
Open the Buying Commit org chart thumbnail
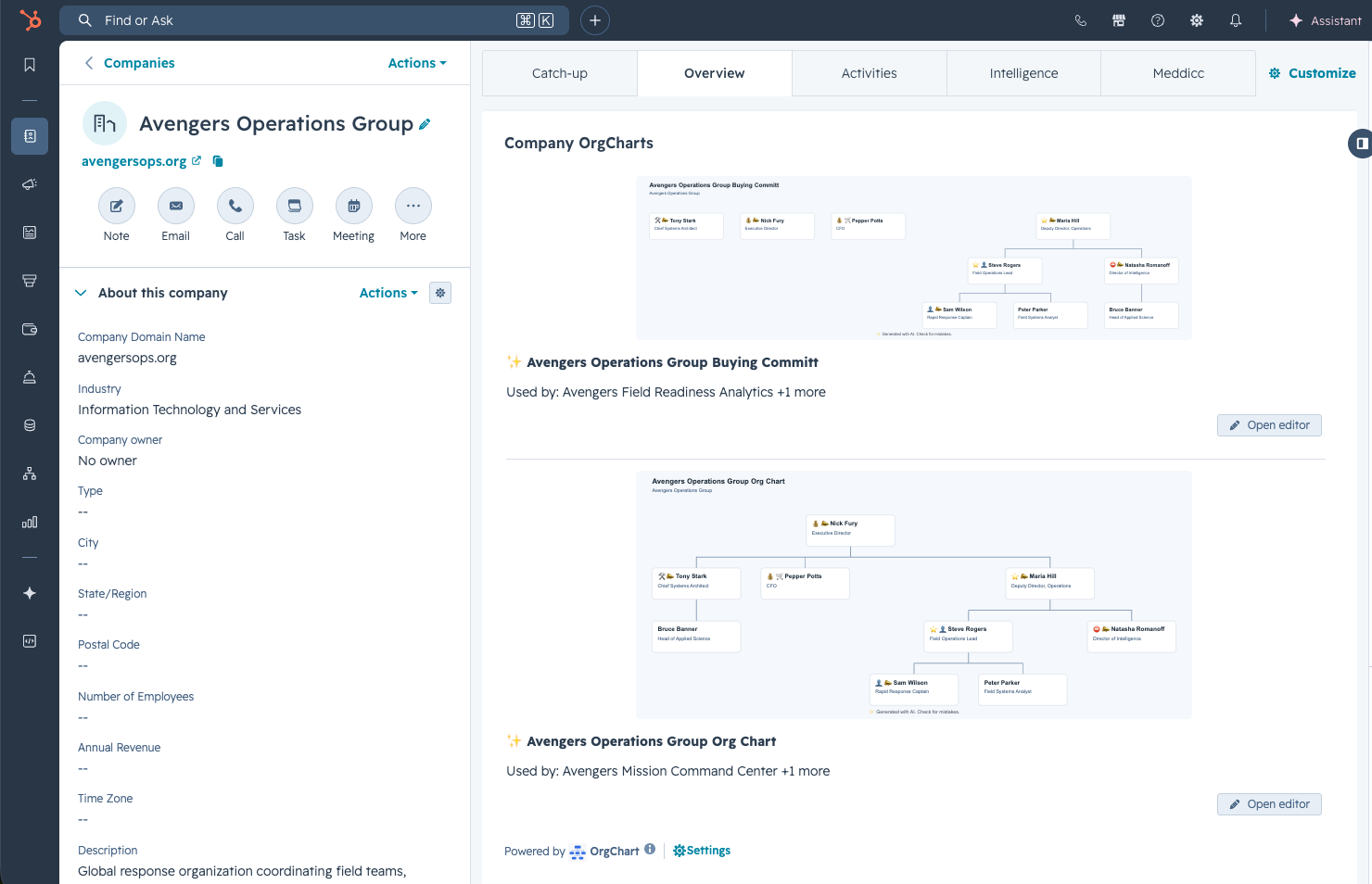click(914, 259)
